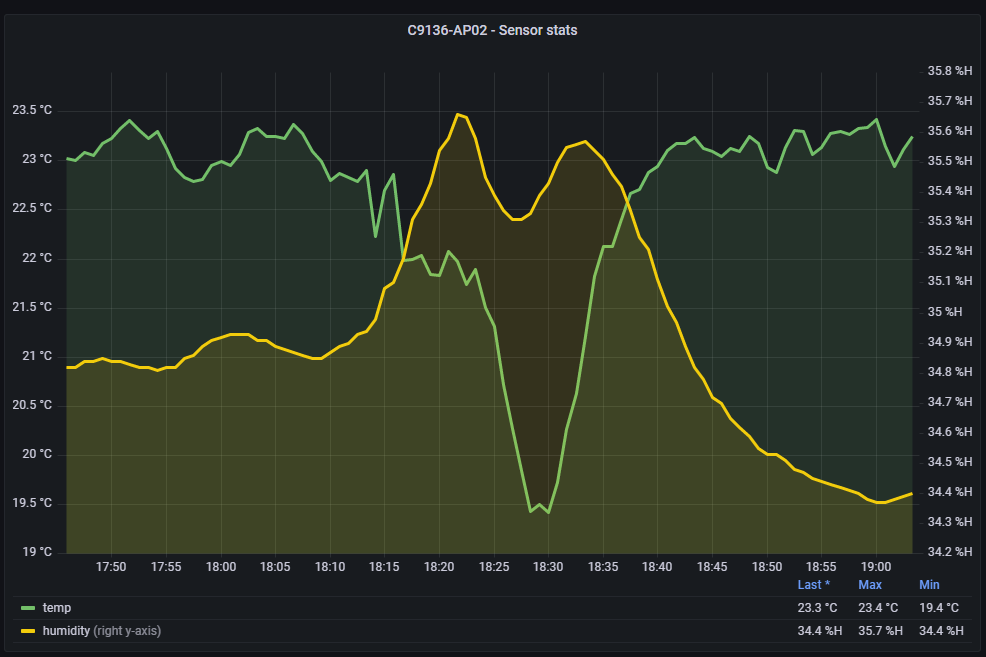This screenshot has height=657, width=986.
Task: Click the green temp legend color swatch
Action: (28, 608)
